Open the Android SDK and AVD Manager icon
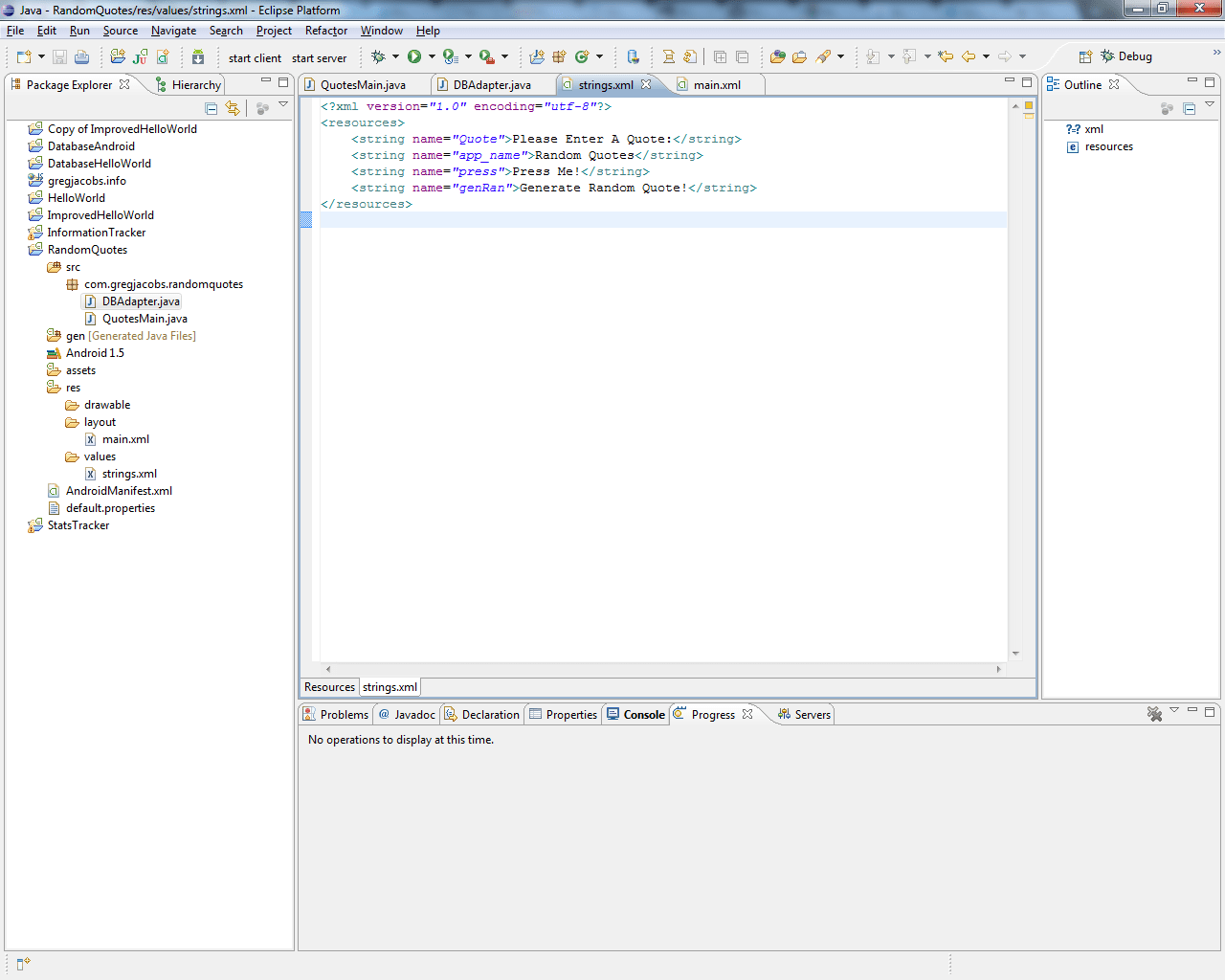 coord(198,57)
